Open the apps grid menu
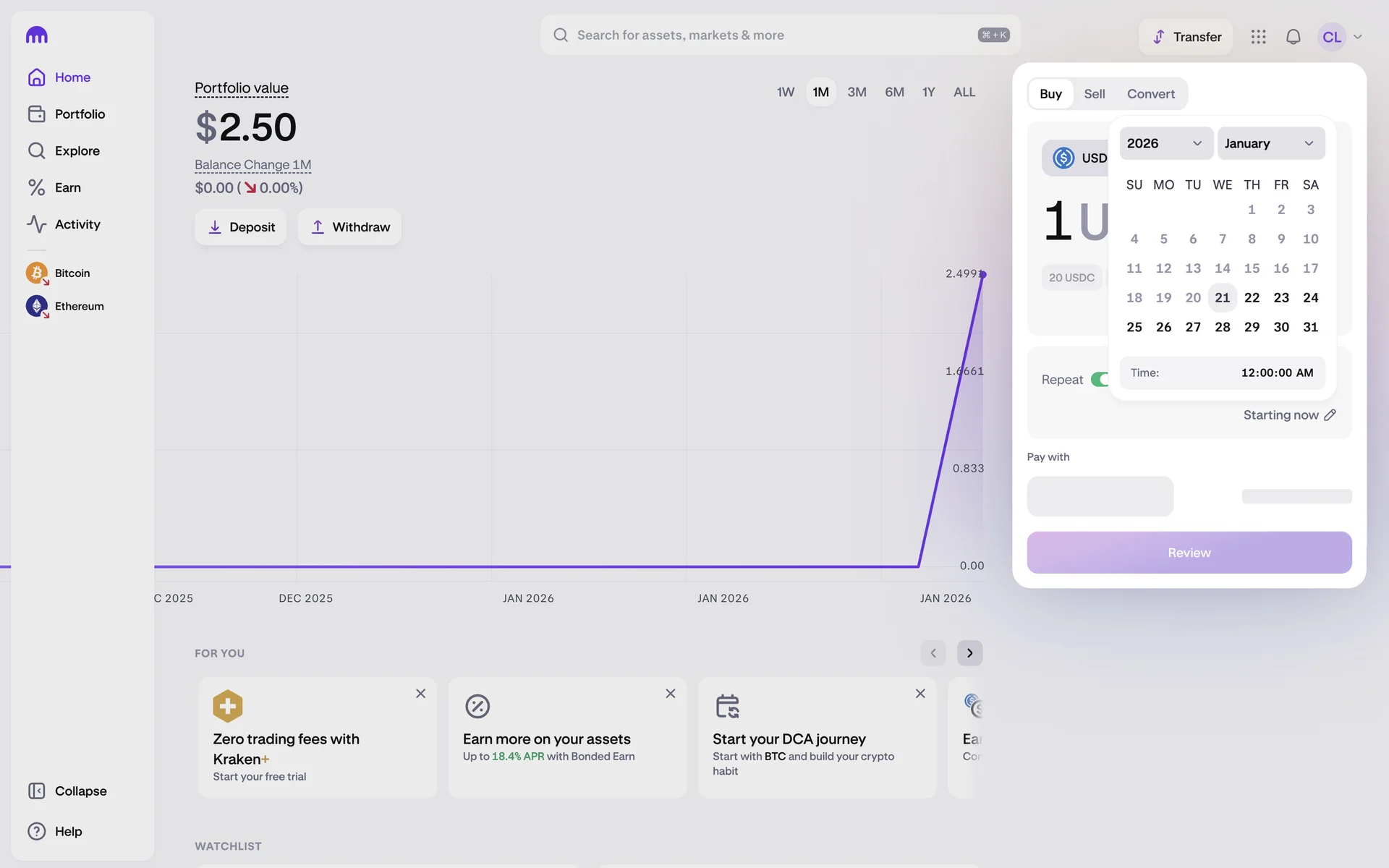Screen dimensions: 1389x868 click(1258, 37)
